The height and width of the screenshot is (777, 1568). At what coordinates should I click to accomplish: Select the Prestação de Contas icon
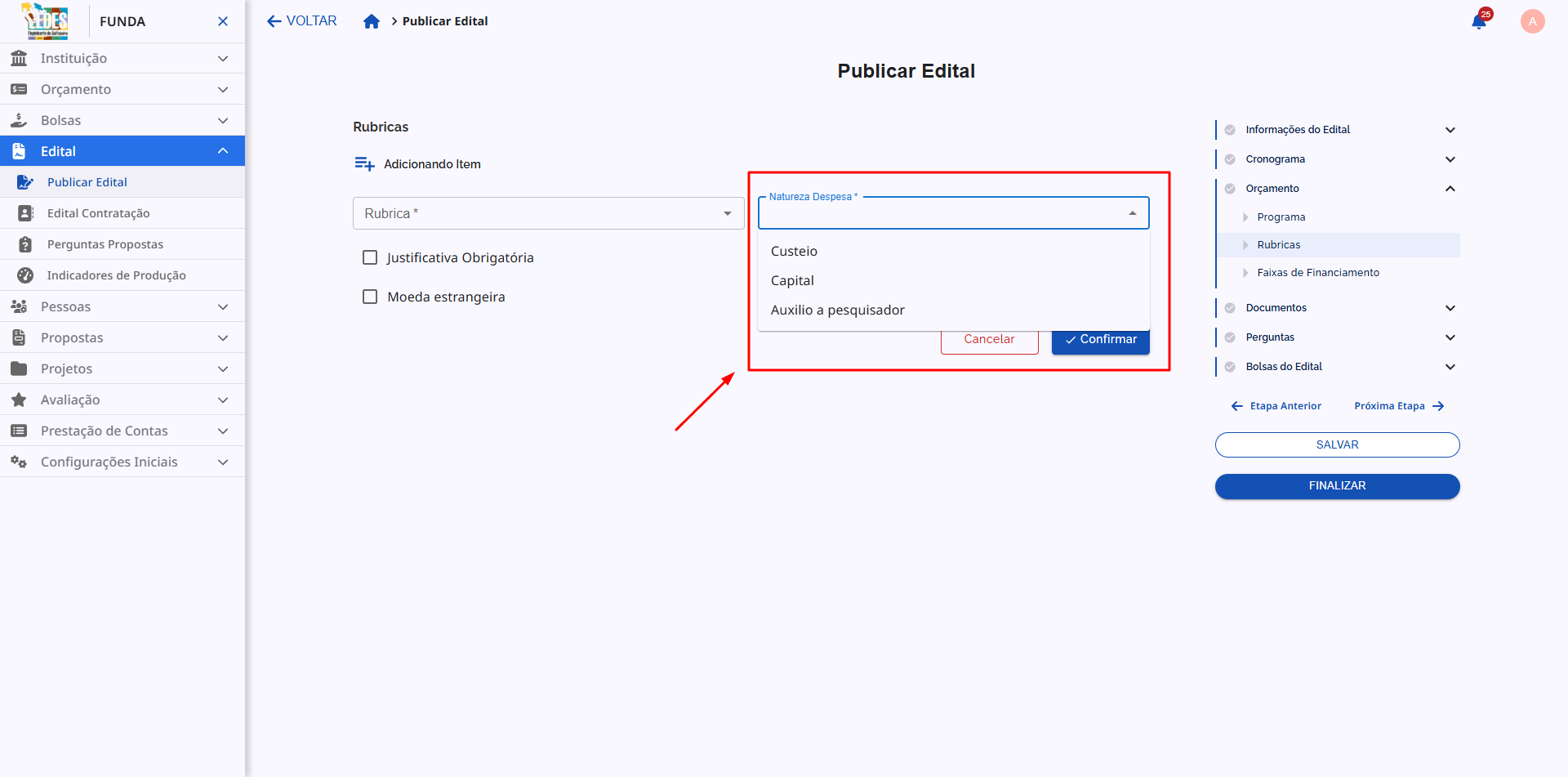[19, 431]
